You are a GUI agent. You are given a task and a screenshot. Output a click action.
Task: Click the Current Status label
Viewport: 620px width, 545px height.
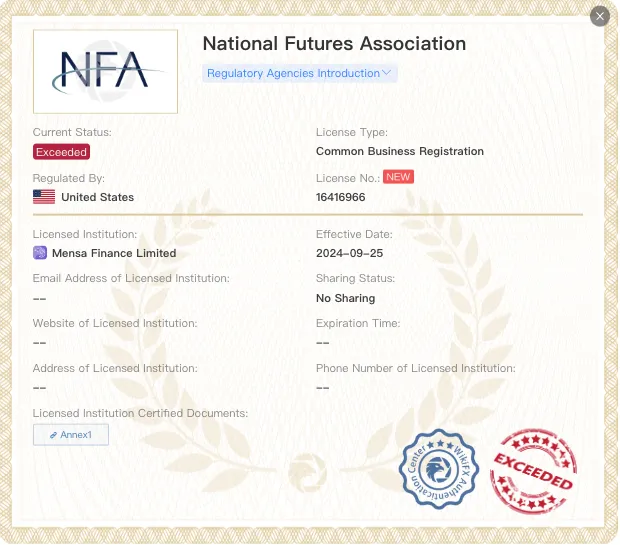[x=72, y=132]
